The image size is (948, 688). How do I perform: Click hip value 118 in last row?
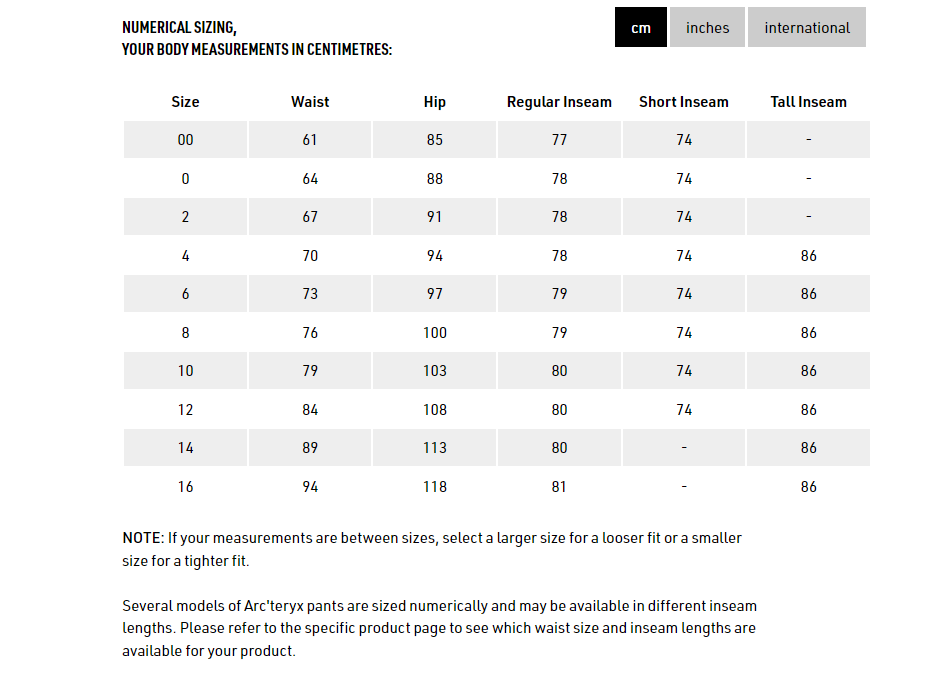pos(434,487)
